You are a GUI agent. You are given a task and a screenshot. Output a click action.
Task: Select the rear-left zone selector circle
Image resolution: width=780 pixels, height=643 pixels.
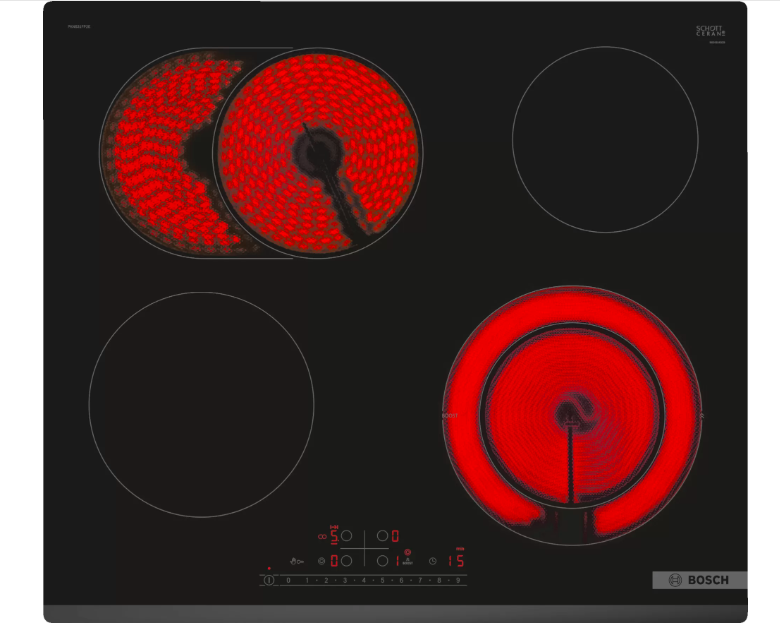[346, 536]
